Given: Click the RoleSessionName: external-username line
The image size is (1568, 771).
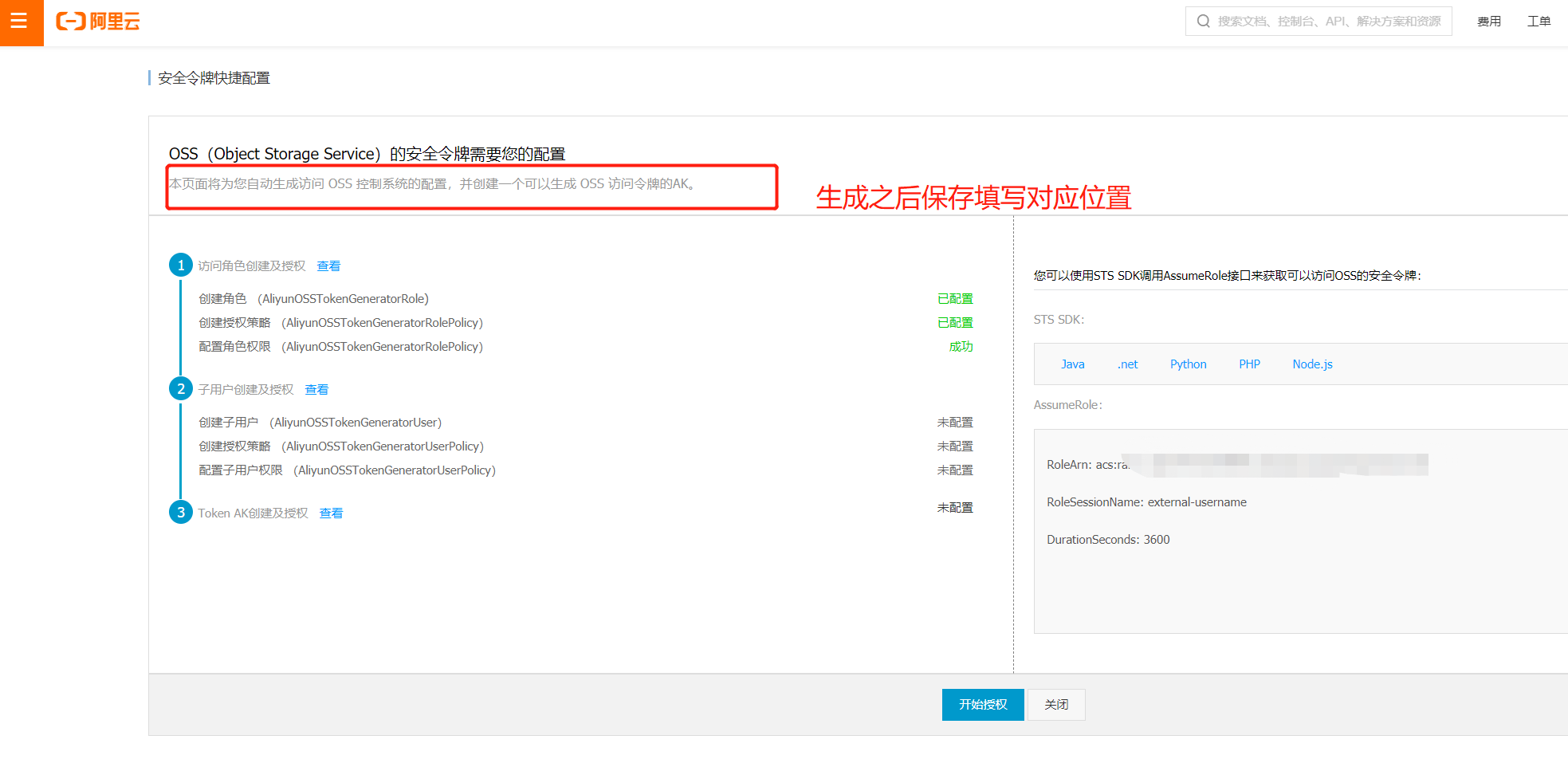Looking at the screenshot, I should (x=1146, y=502).
